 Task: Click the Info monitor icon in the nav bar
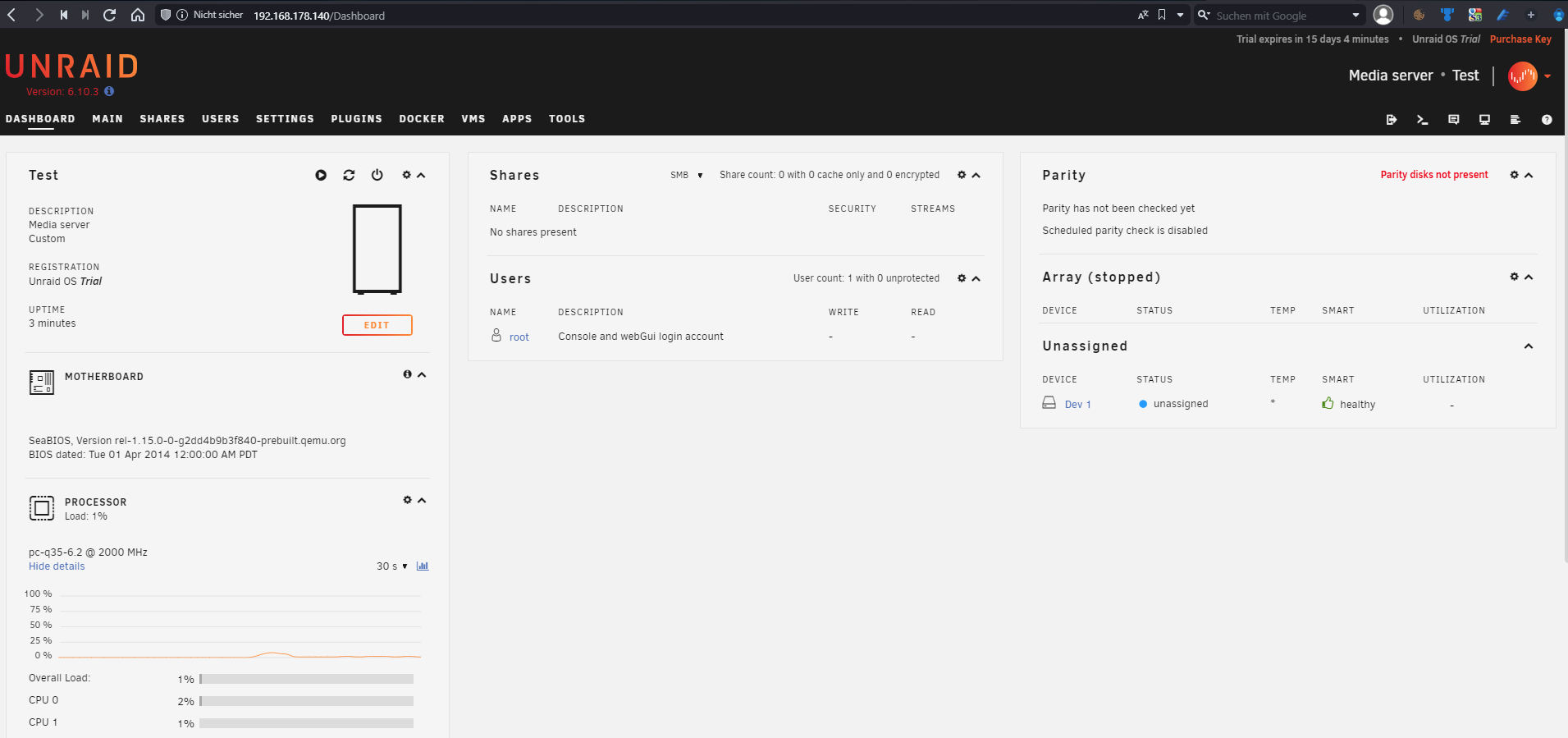(x=1484, y=120)
